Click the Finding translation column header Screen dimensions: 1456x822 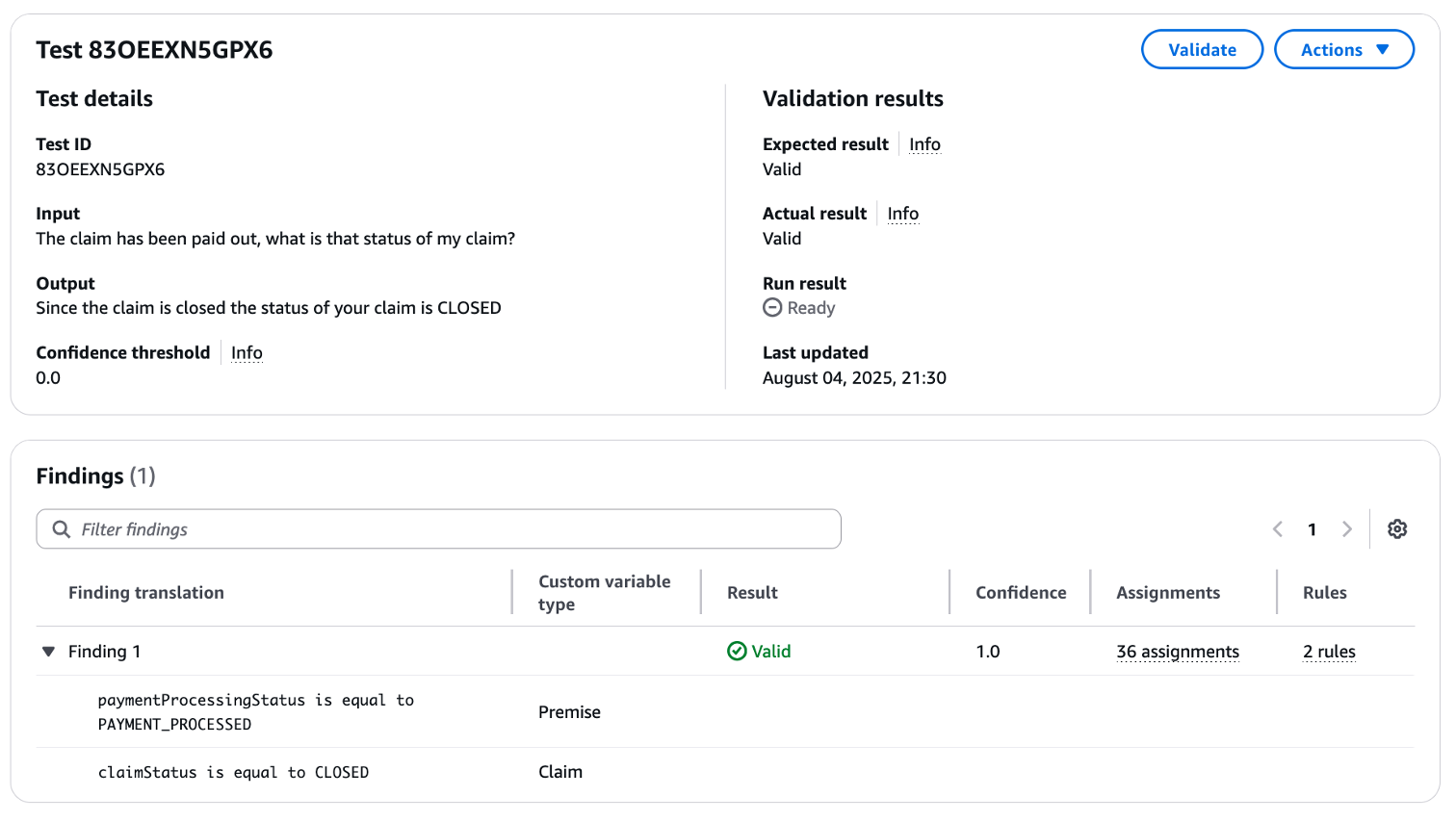point(146,592)
